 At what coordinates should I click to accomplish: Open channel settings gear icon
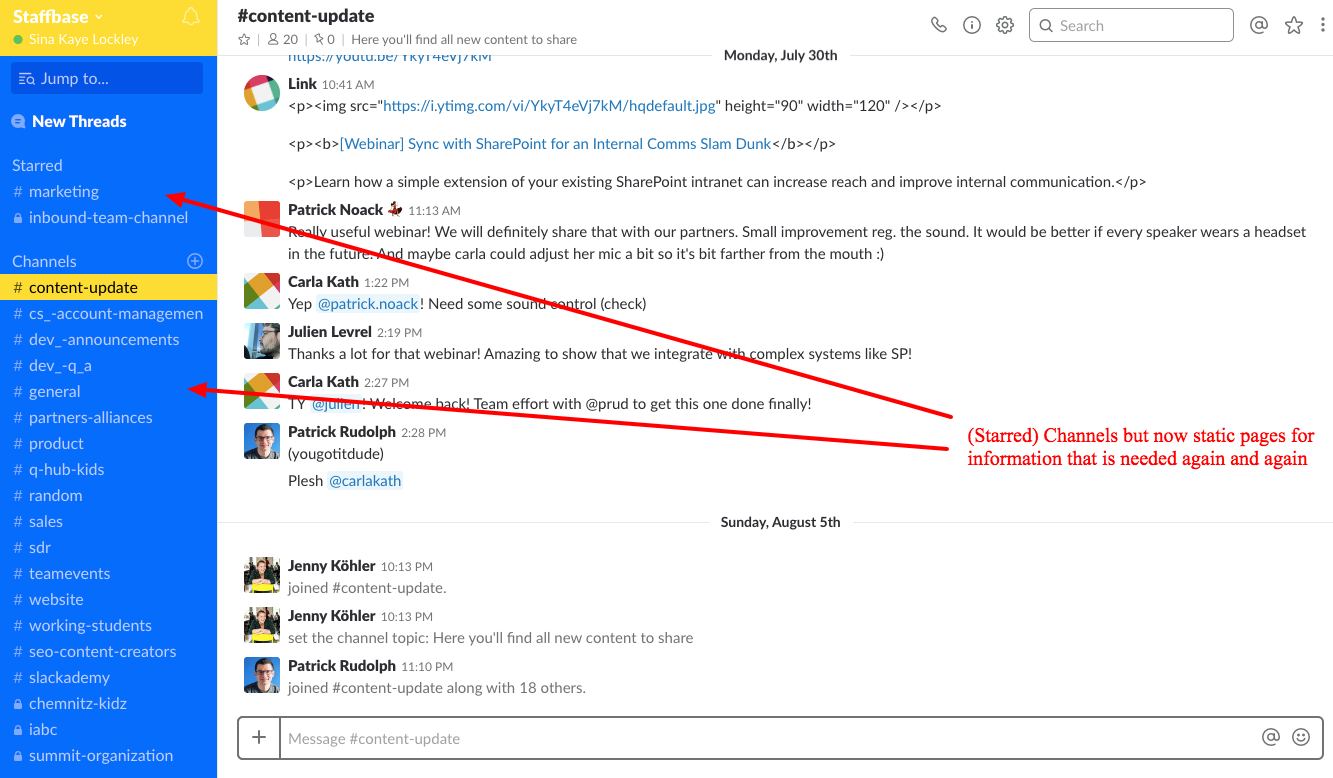[1005, 26]
